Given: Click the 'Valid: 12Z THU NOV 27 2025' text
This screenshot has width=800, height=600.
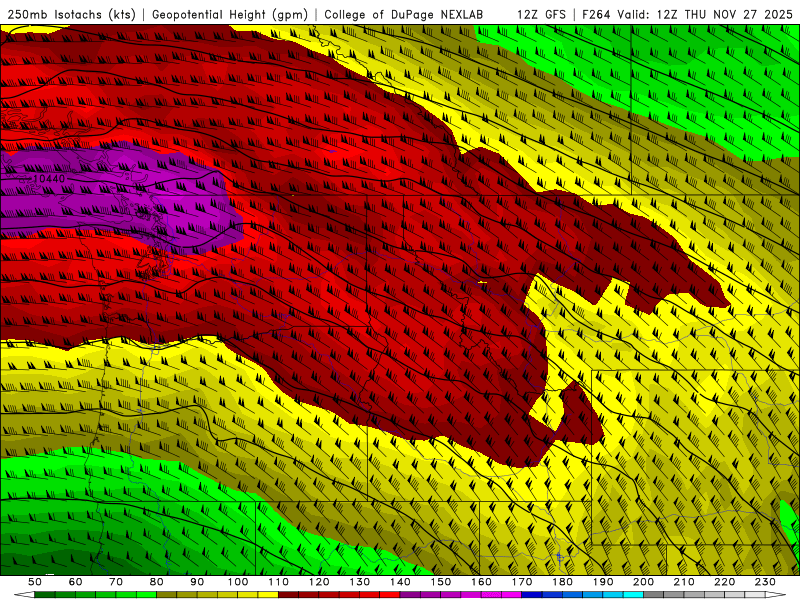Looking at the screenshot, I should tap(705, 14).
